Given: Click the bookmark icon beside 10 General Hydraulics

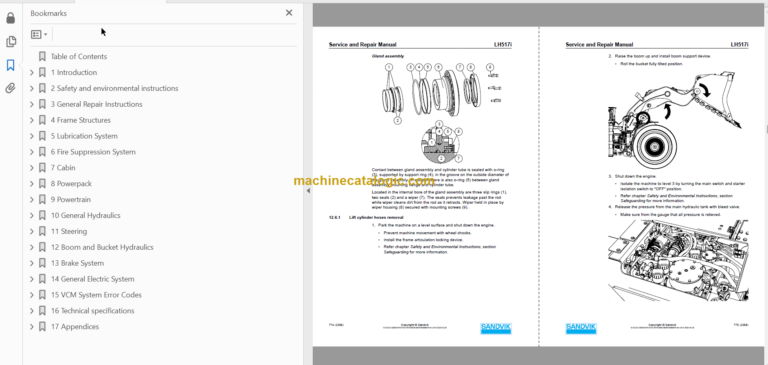Looking at the screenshot, I should point(42,216).
